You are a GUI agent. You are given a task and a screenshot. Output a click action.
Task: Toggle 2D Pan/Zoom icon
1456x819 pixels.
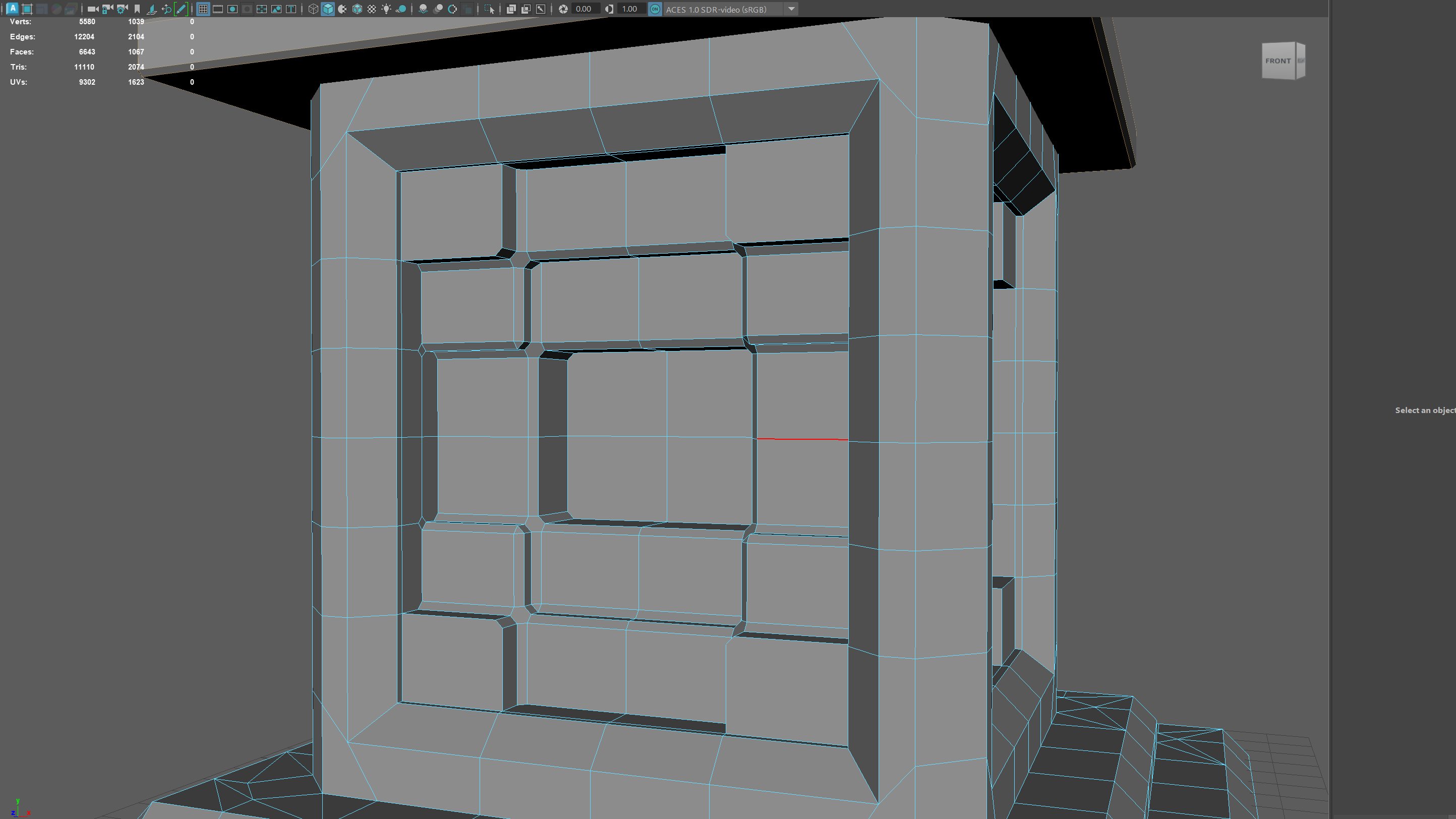pyautogui.click(x=166, y=9)
